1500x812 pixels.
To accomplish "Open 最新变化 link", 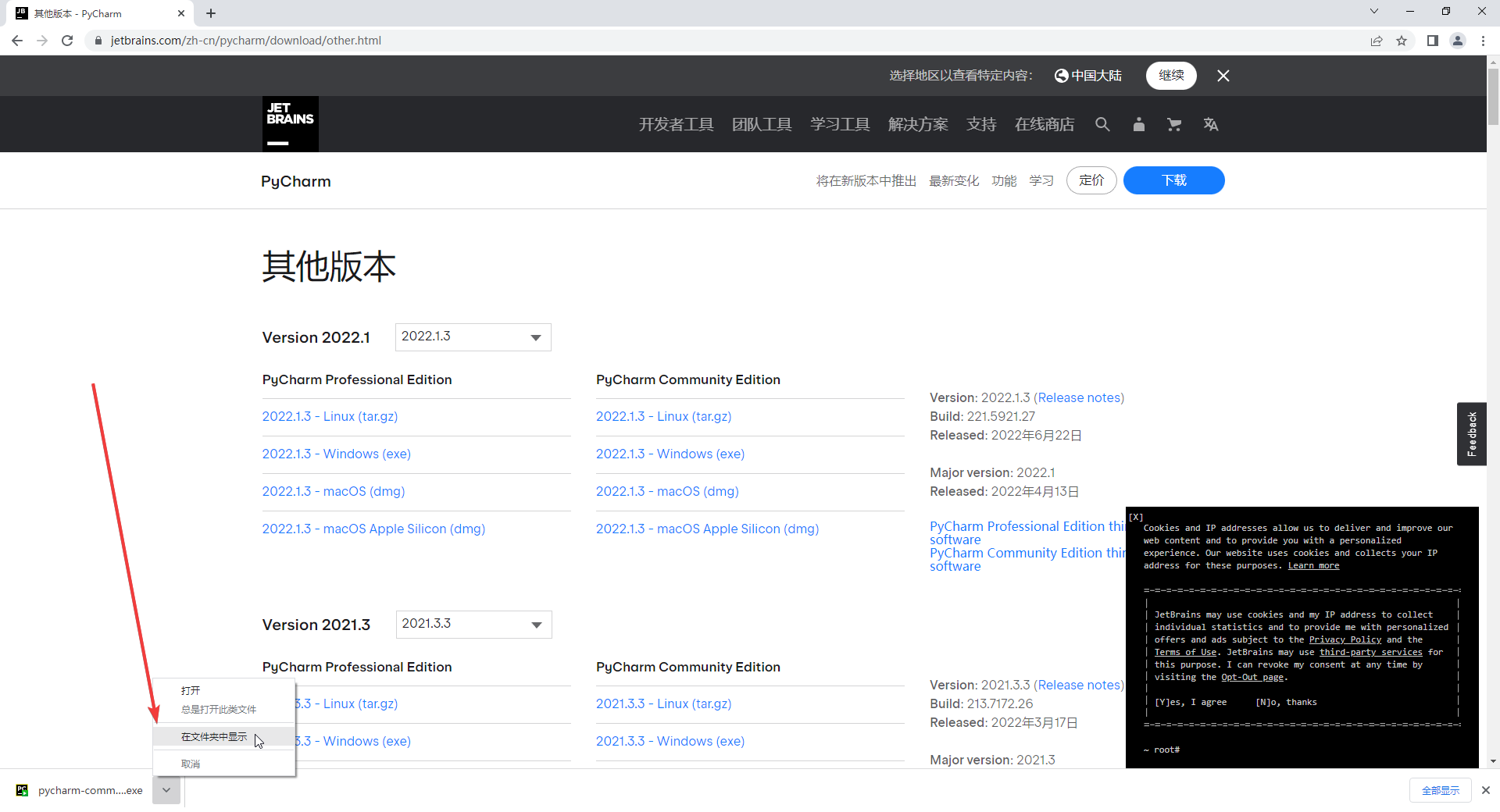I will click(954, 181).
